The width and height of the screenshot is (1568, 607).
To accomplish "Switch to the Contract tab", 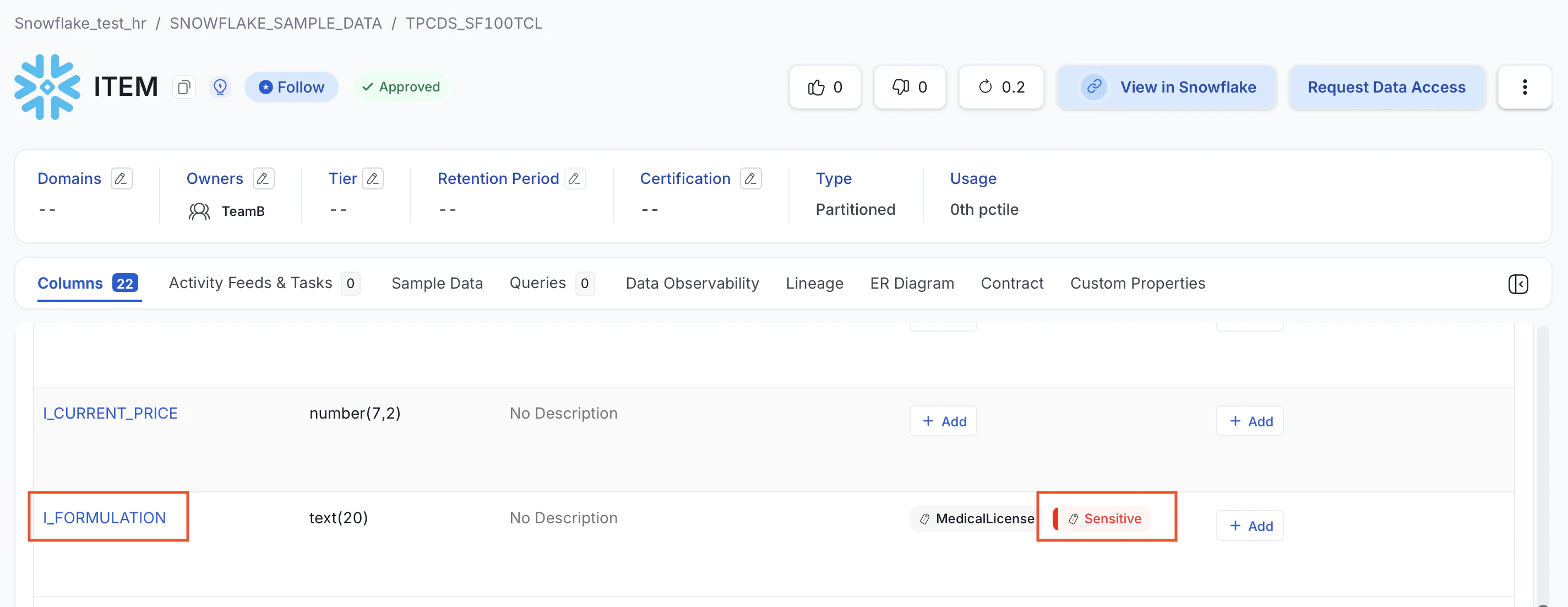I will (1011, 283).
